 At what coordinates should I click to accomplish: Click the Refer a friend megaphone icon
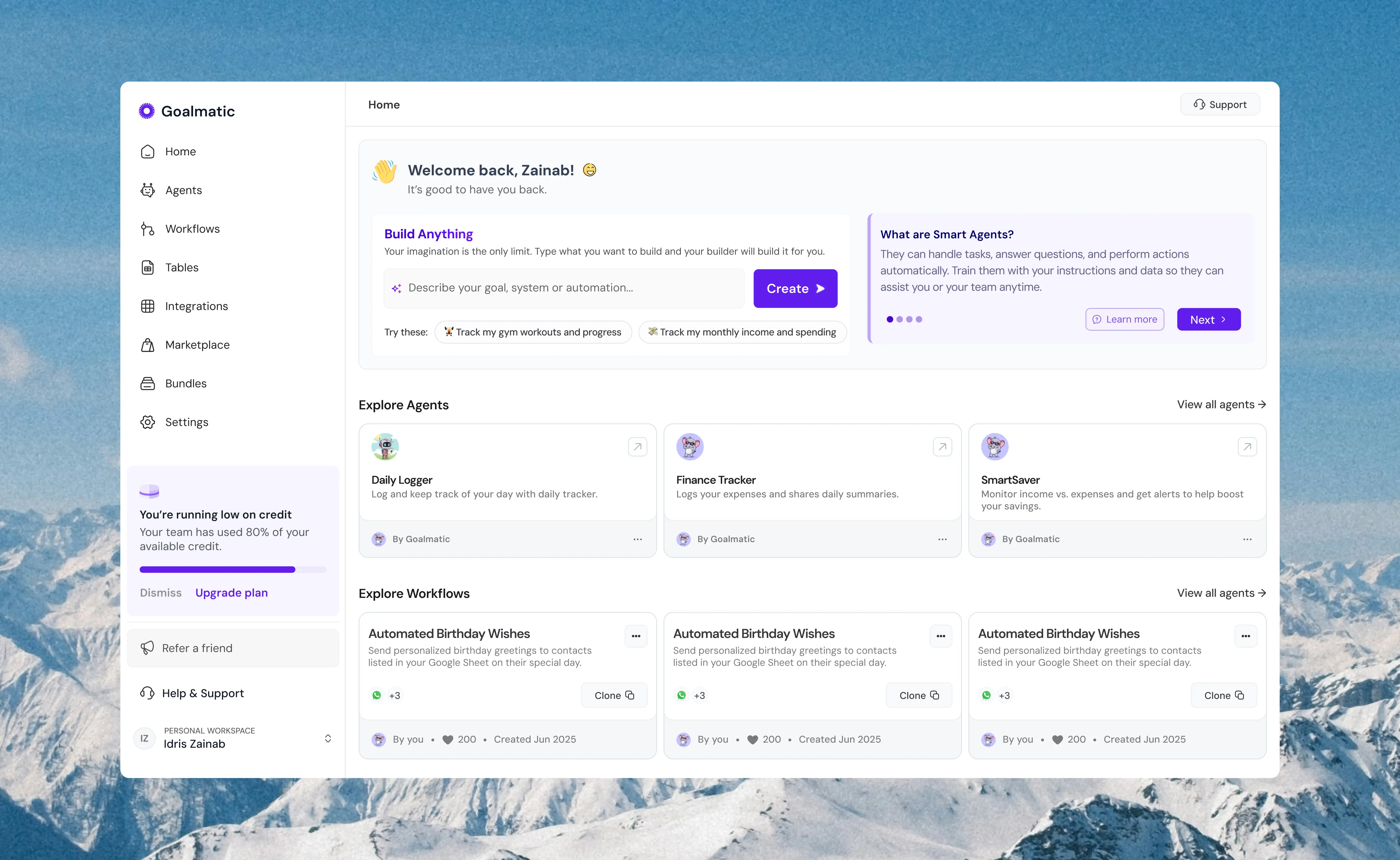click(147, 648)
